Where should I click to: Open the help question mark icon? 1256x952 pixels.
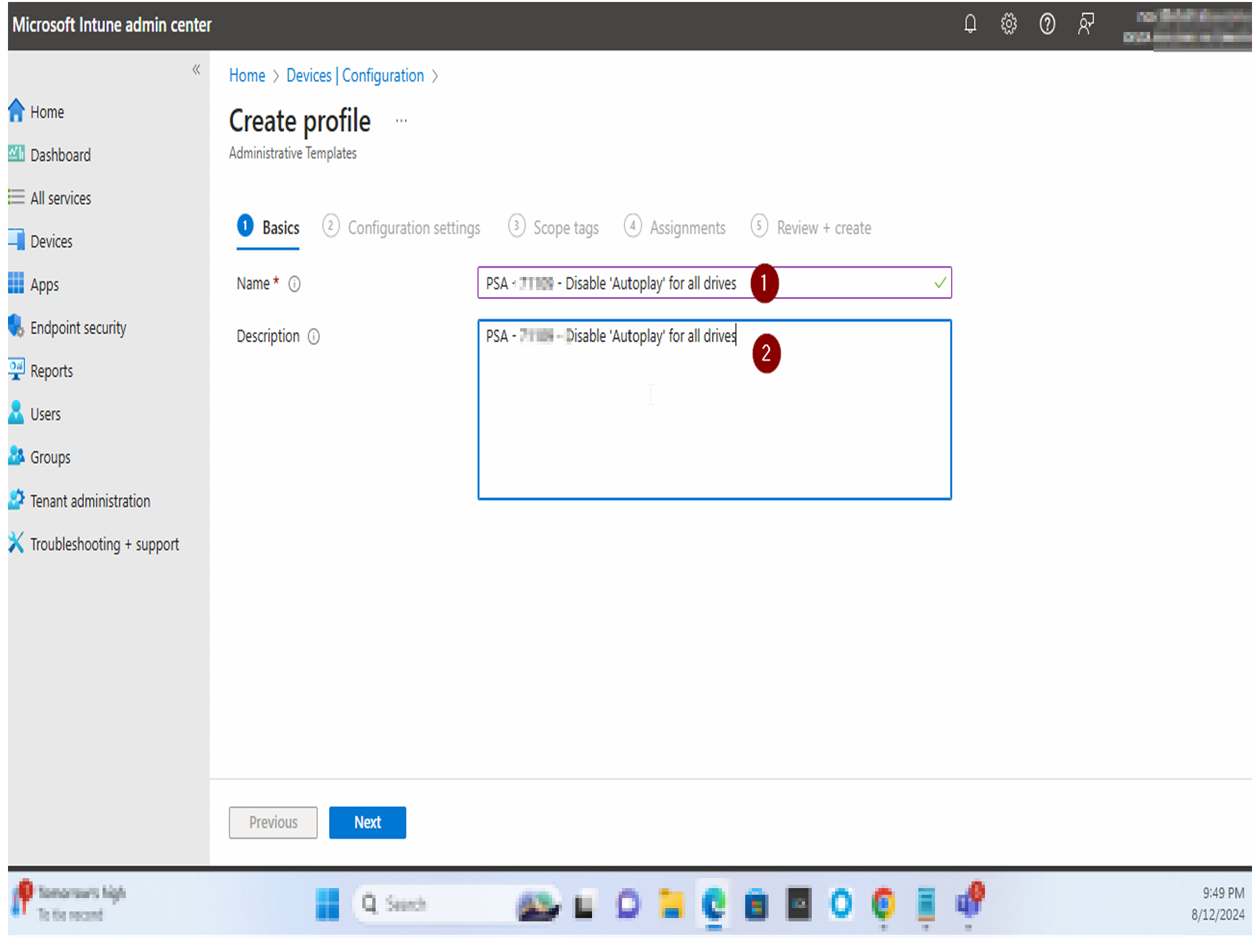[x=1047, y=25]
